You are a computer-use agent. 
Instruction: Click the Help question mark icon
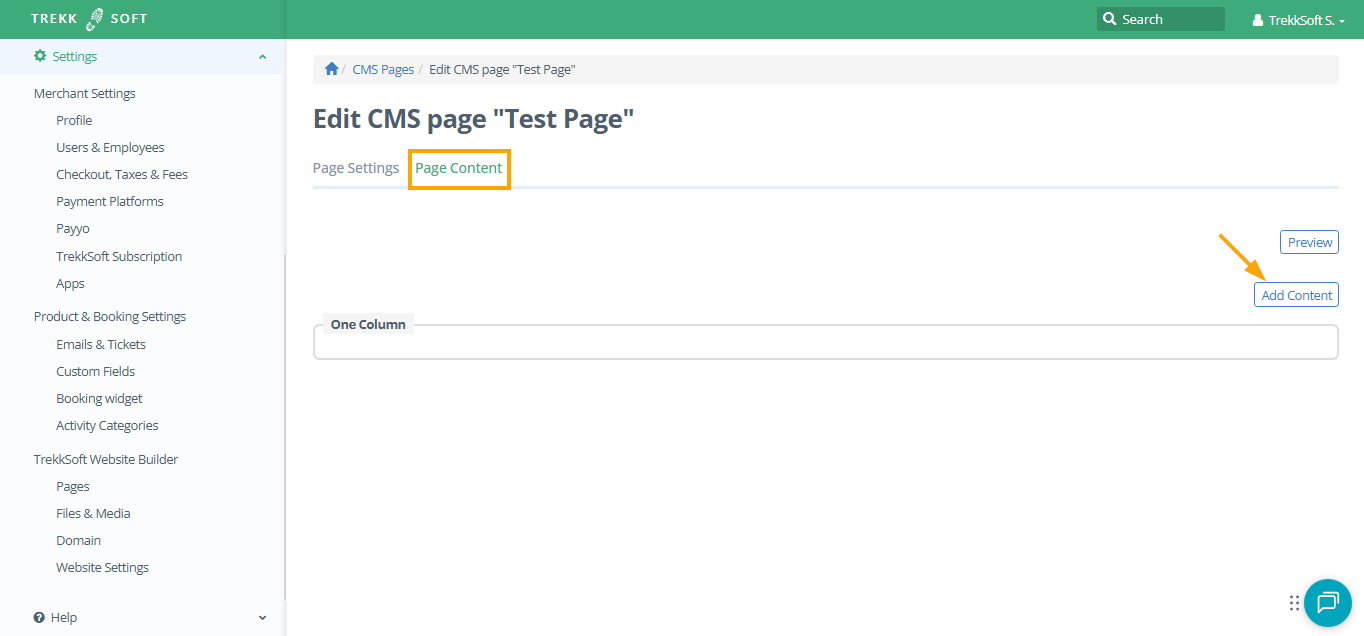click(40, 618)
